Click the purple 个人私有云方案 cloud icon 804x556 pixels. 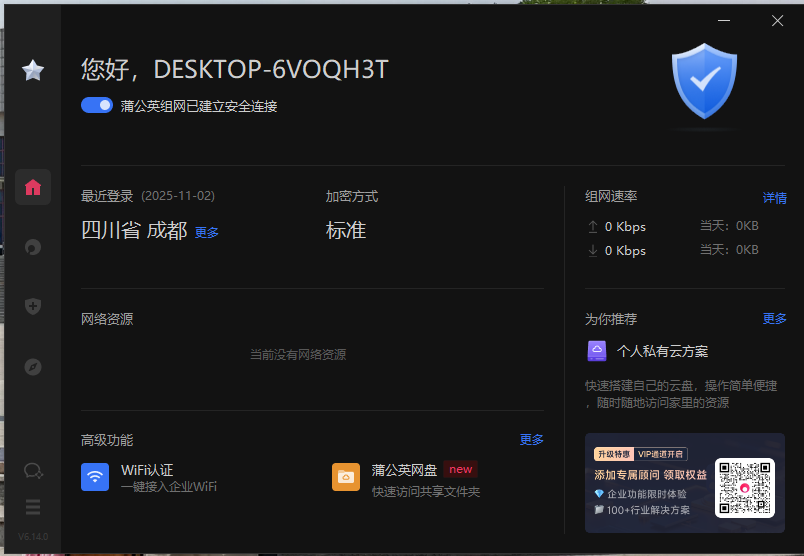point(597,351)
